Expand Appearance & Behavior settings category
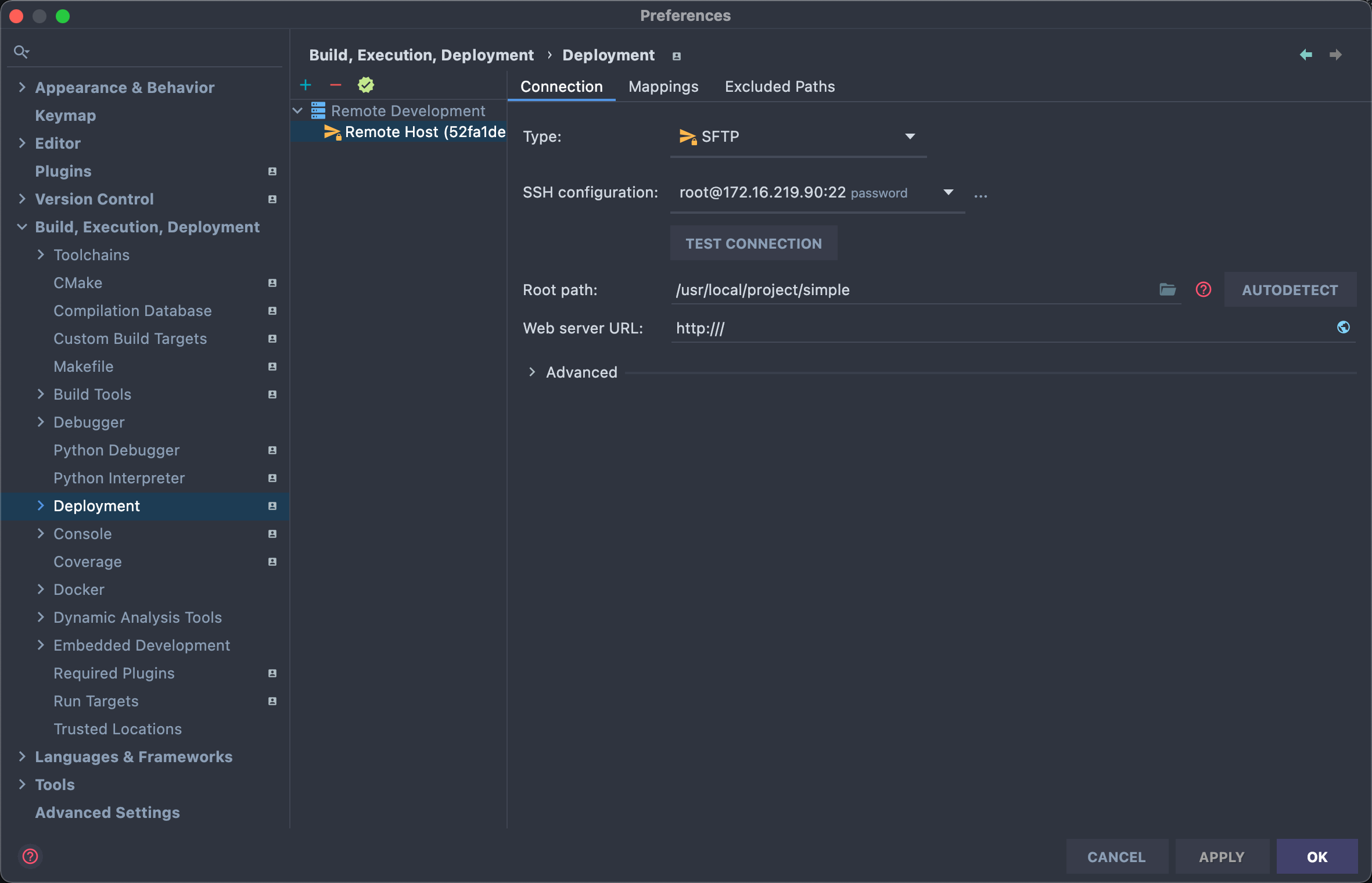1372x883 pixels. pyautogui.click(x=22, y=88)
